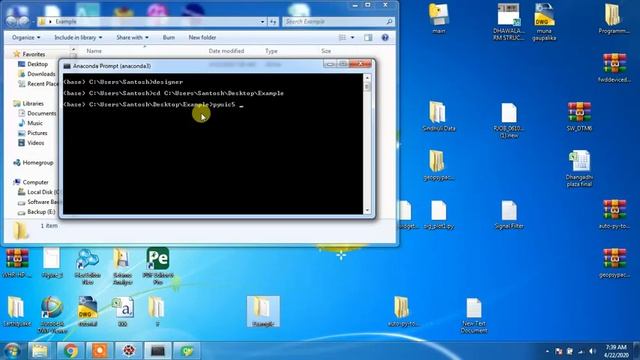The image size is (640, 360).
Task: Open the 'muna gaupalika' DWG file
Action: pos(544,22)
